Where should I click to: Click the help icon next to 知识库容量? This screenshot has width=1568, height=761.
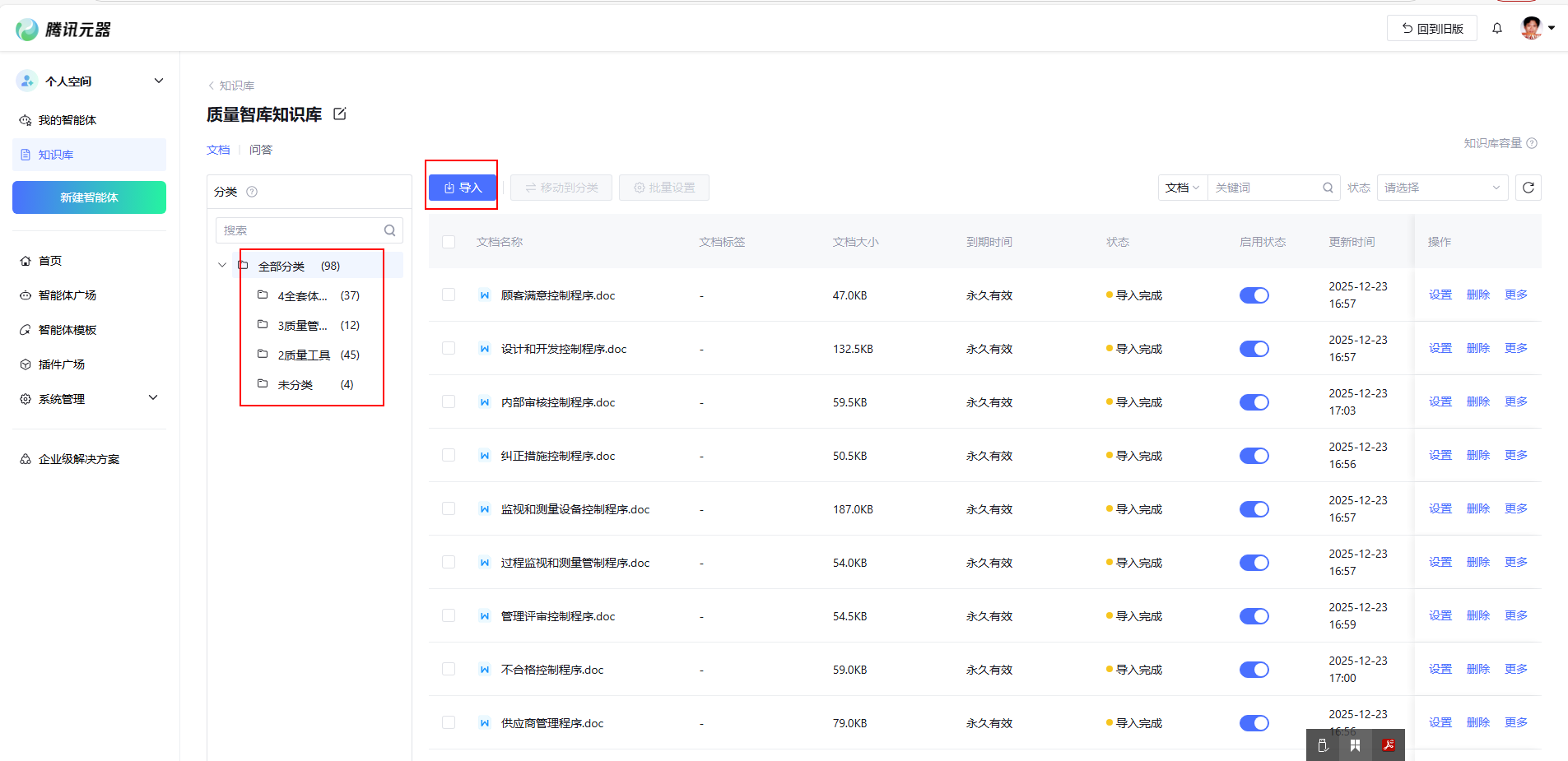pyautogui.click(x=1532, y=143)
